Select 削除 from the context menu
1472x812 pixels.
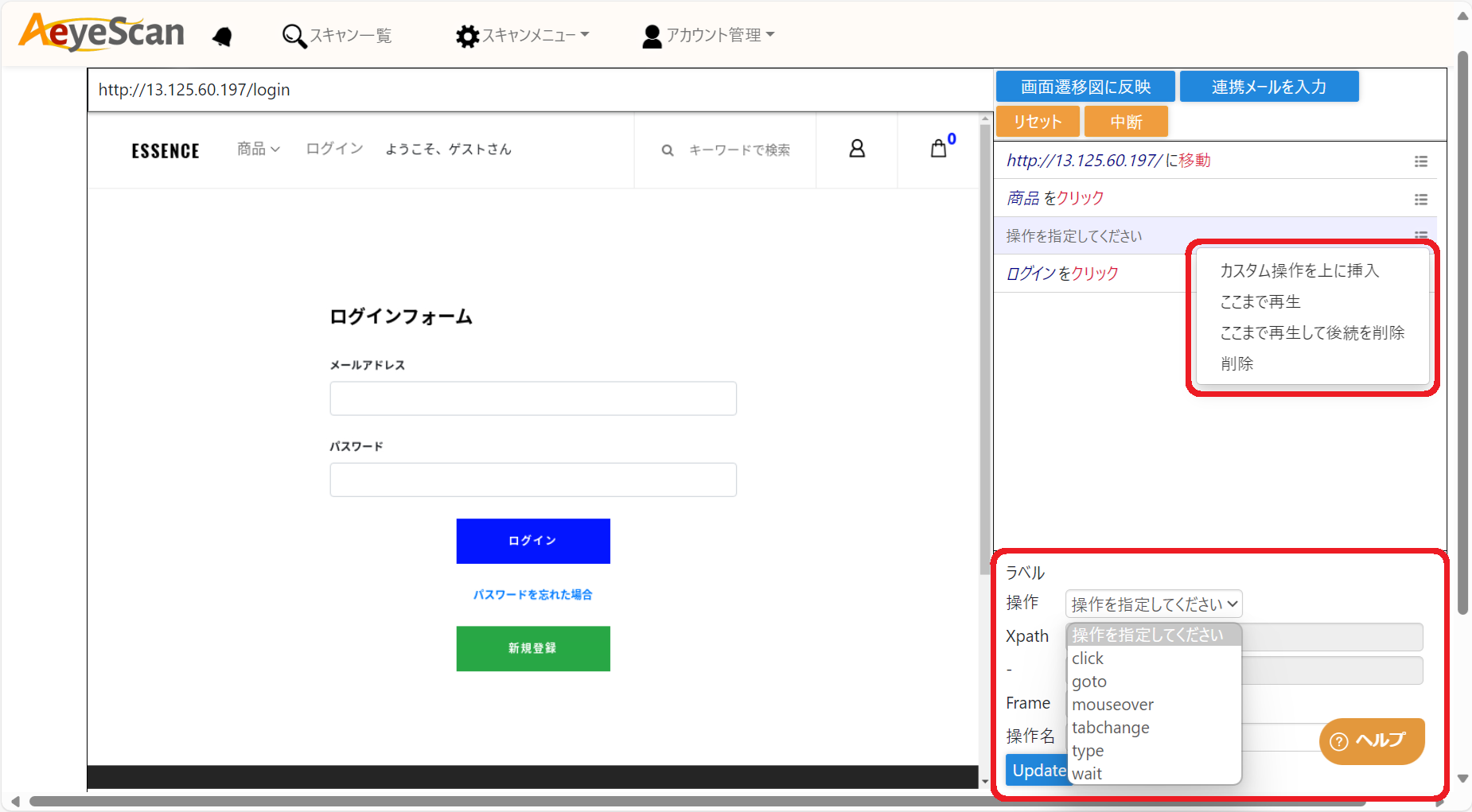(x=1236, y=363)
